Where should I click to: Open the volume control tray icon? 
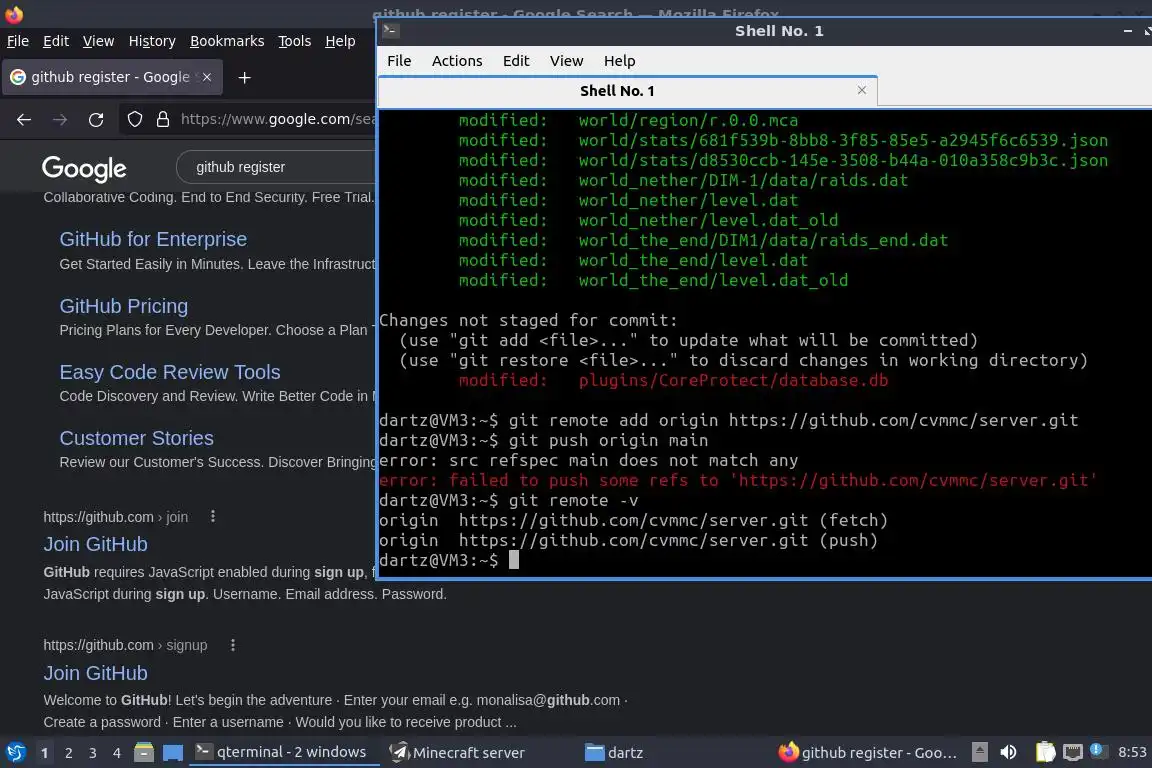[1008, 752]
